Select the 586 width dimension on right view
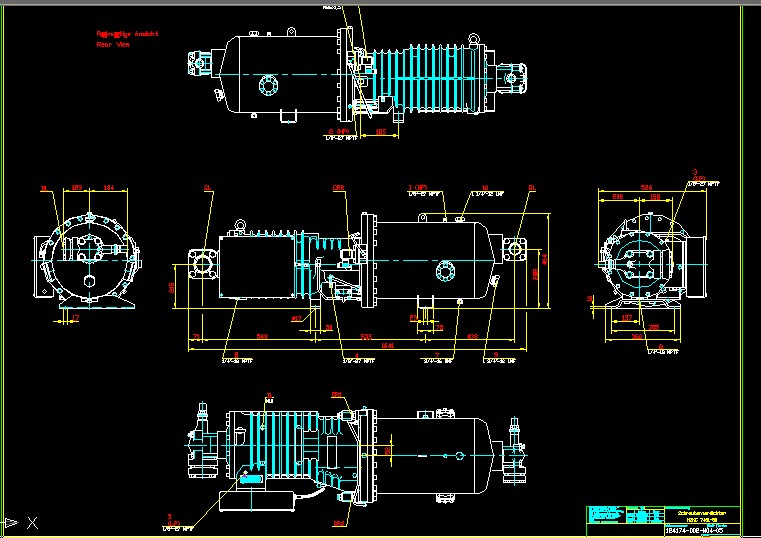Screen dimensions: 761x538 [x=646, y=187]
